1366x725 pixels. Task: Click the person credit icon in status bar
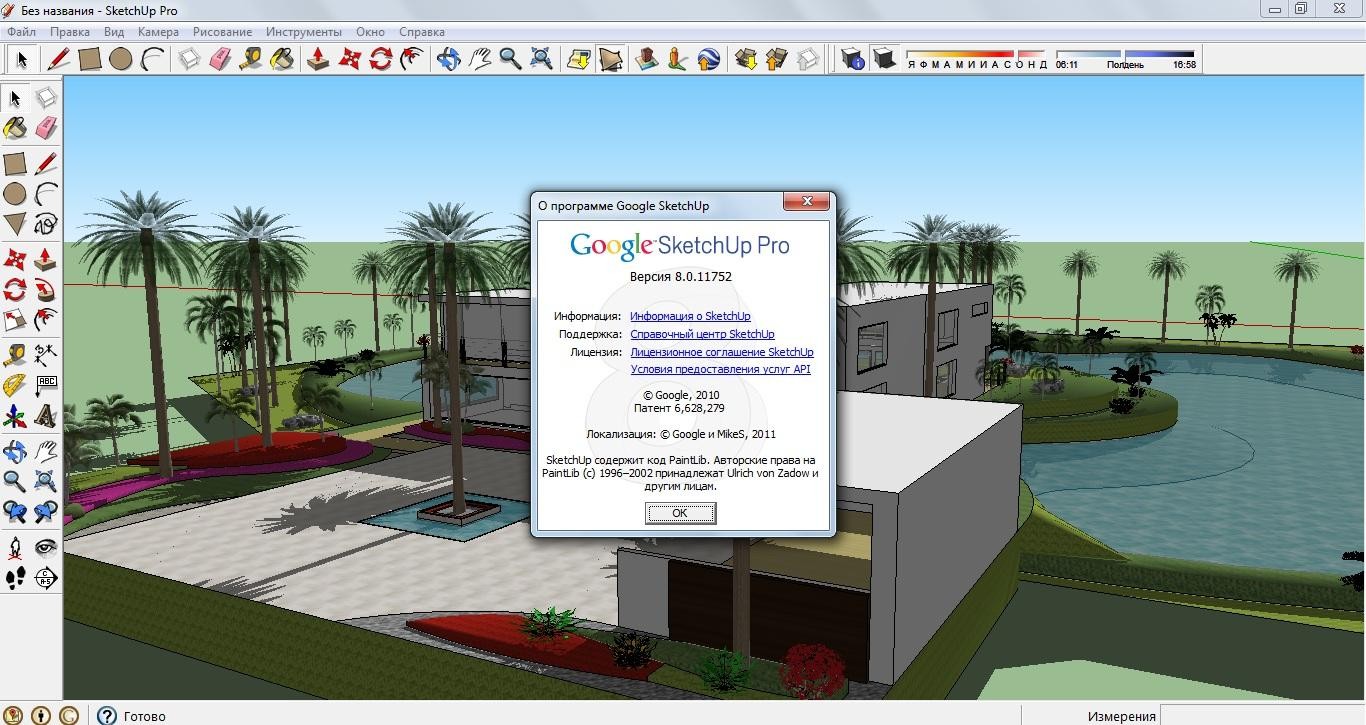click(x=41, y=715)
